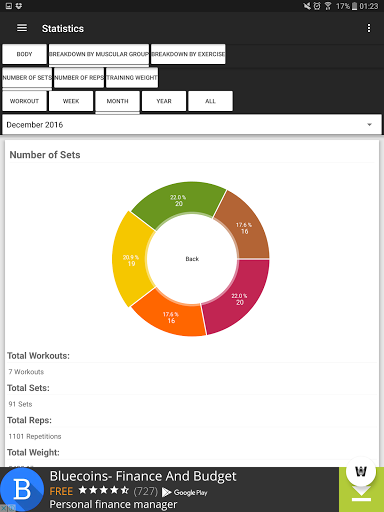
Task: Tap the Google Play badge in ad
Action: (185, 492)
